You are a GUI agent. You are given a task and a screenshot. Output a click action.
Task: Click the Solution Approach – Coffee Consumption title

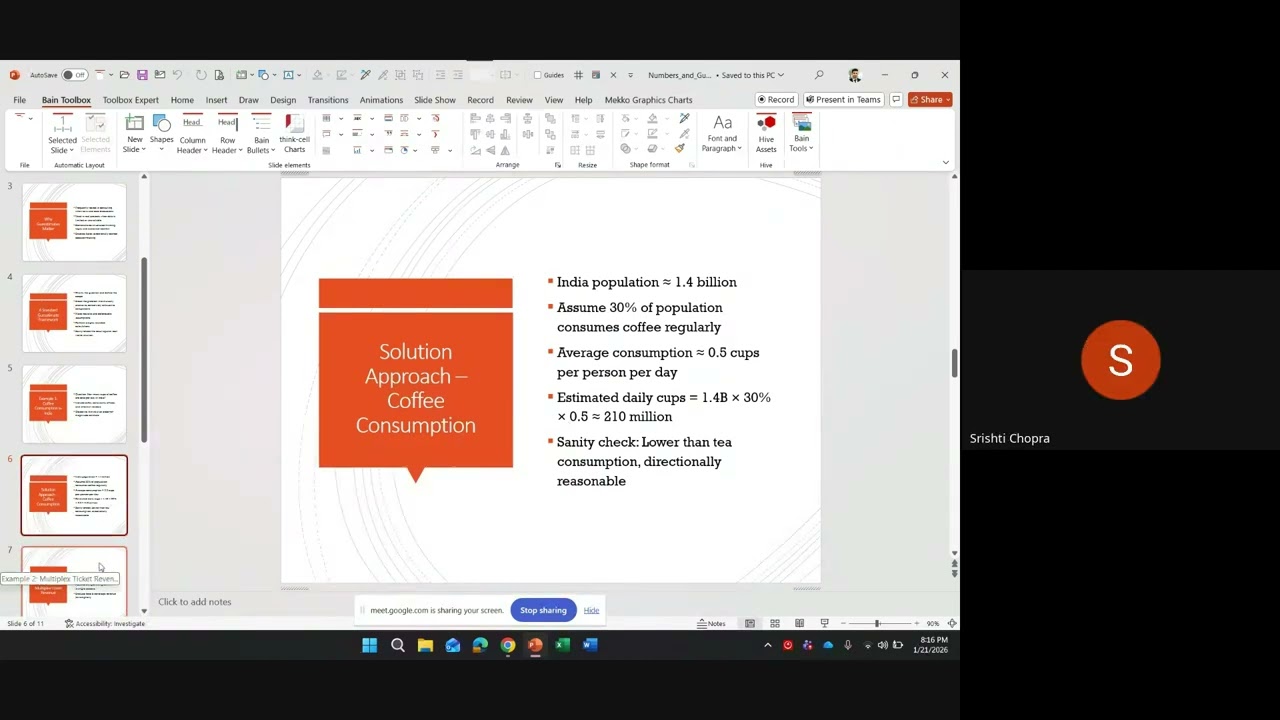click(x=416, y=388)
